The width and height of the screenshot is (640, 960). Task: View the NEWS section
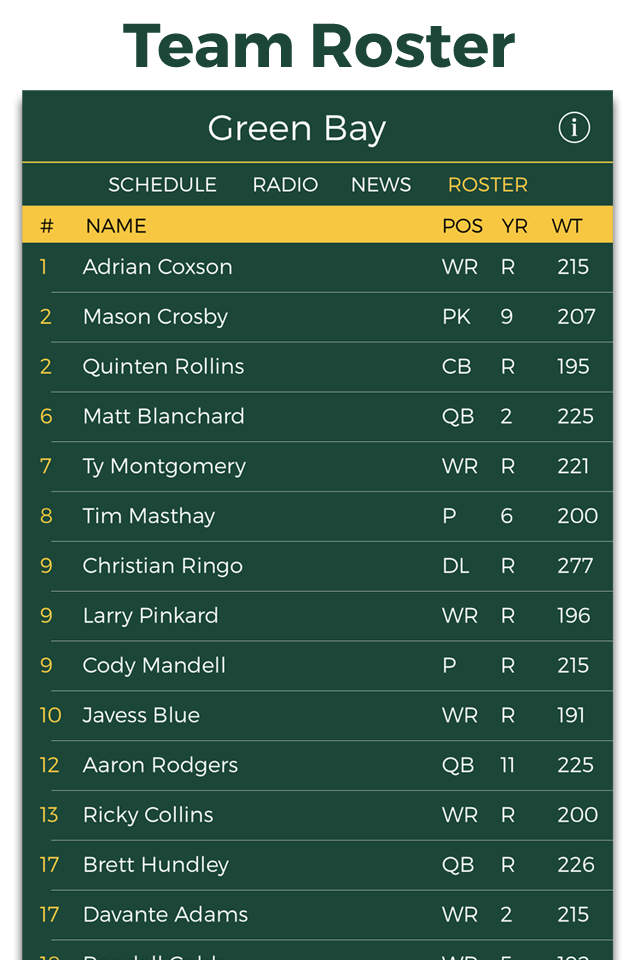[380, 184]
